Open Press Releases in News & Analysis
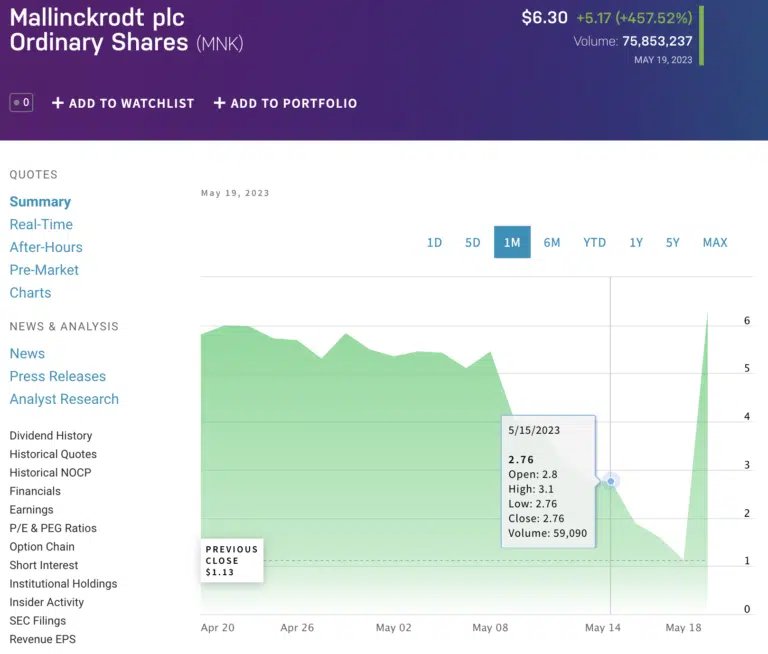 (x=58, y=376)
